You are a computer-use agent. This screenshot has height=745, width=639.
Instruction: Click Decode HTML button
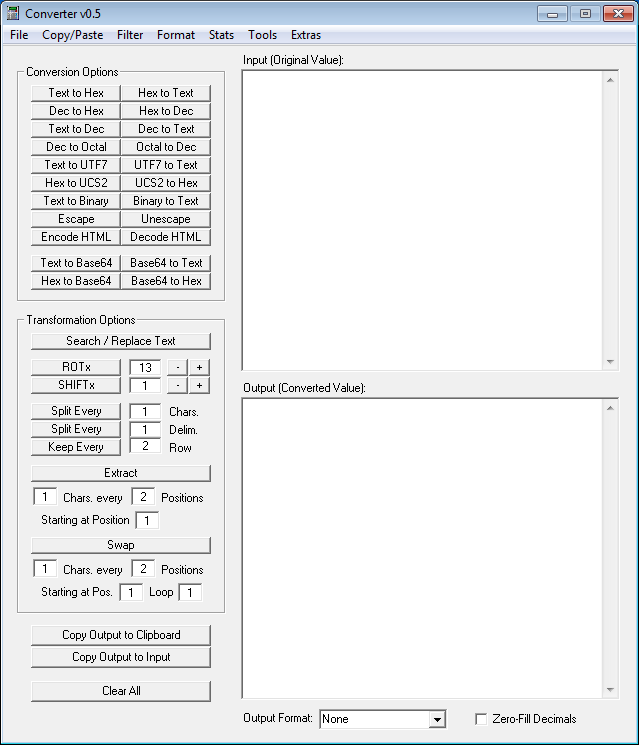166,238
